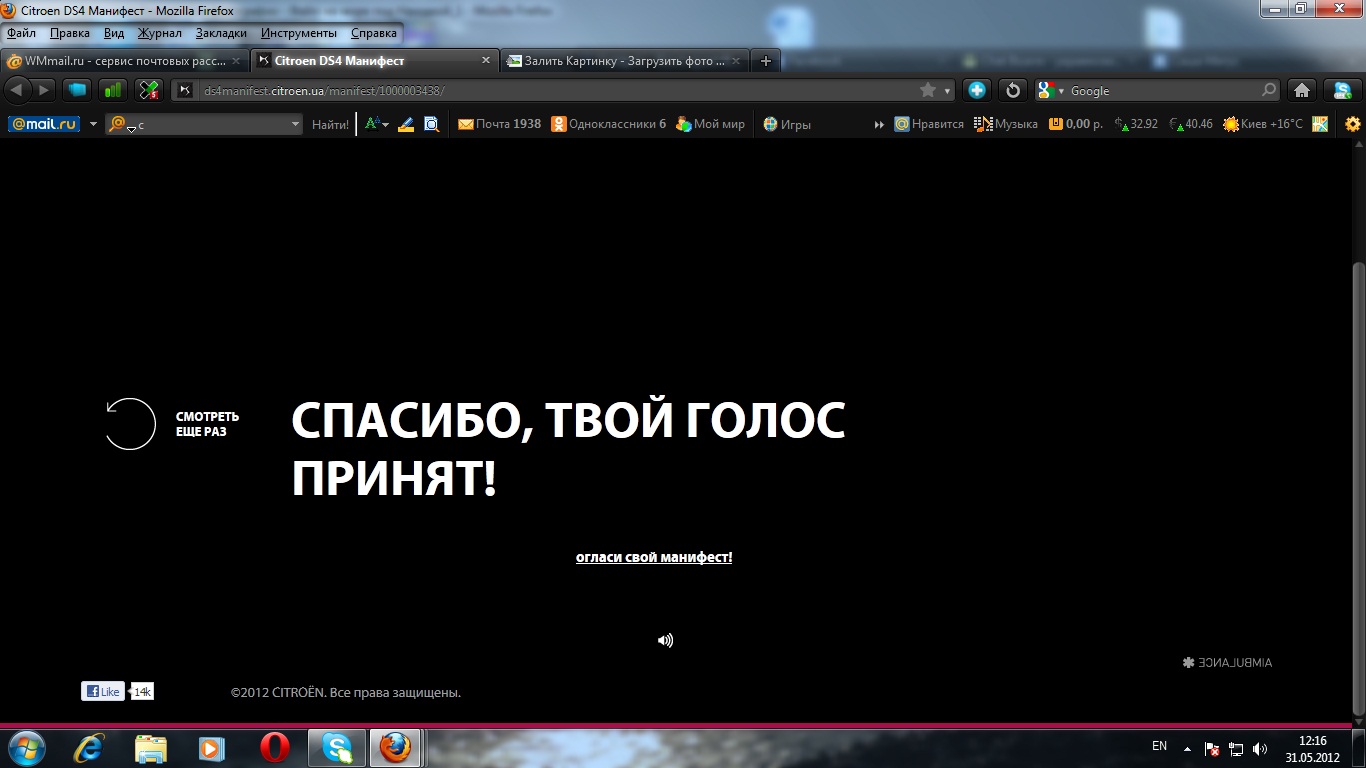The height and width of the screenshot is (768, 1366).
Task: Follow the огласи свой манифест! link
Action: 654,557
